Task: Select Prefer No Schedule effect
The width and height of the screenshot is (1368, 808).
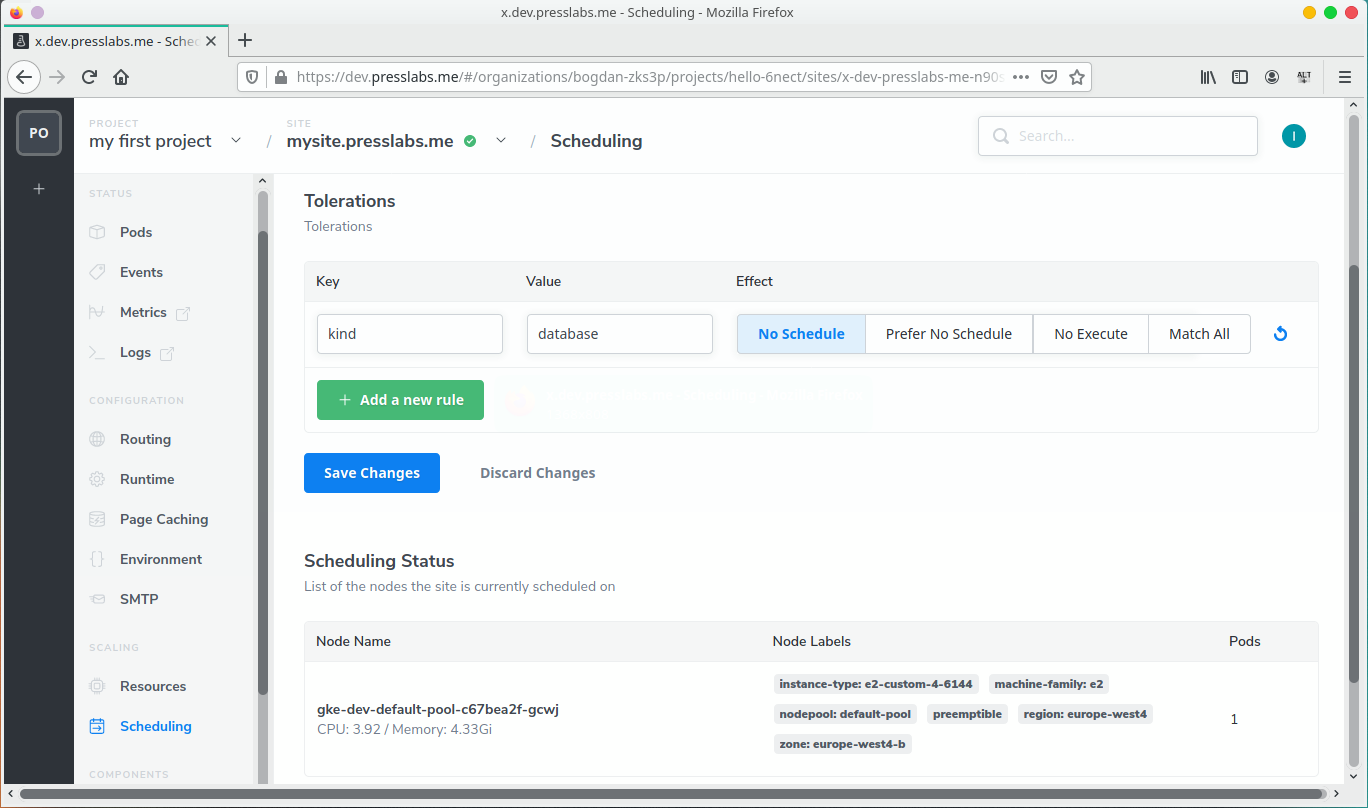Action: [x=949, y=334]
